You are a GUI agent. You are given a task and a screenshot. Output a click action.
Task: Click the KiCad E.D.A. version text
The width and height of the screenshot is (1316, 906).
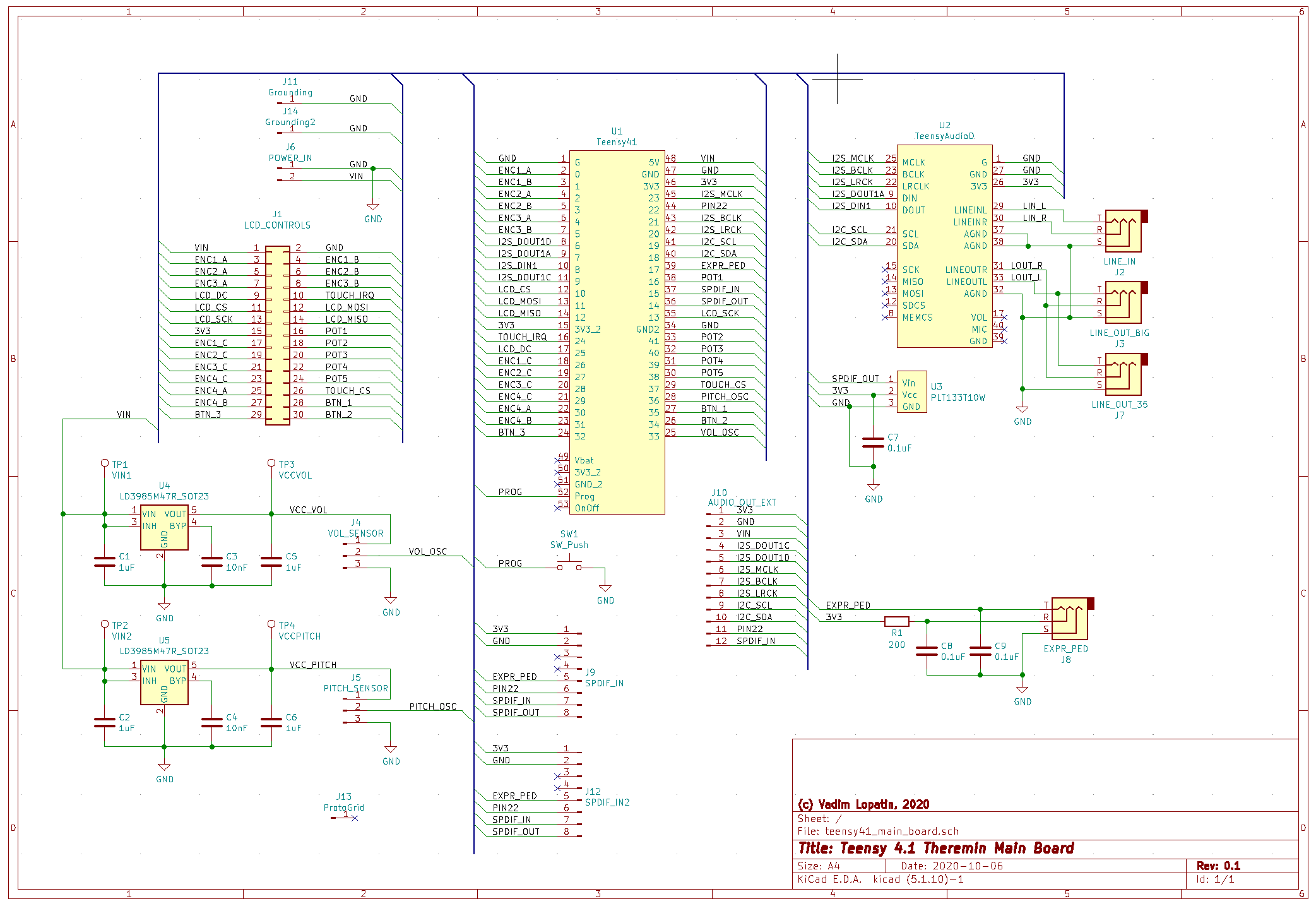point(880,879)
